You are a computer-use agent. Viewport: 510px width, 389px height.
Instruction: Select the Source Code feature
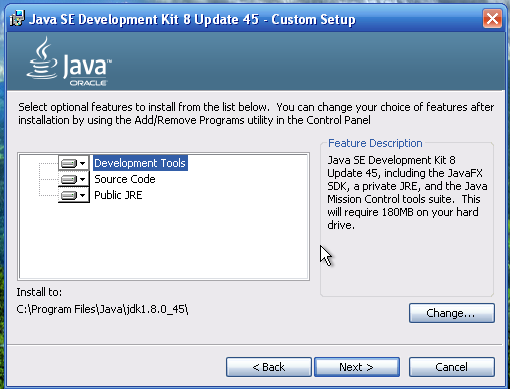pos(125,179)
